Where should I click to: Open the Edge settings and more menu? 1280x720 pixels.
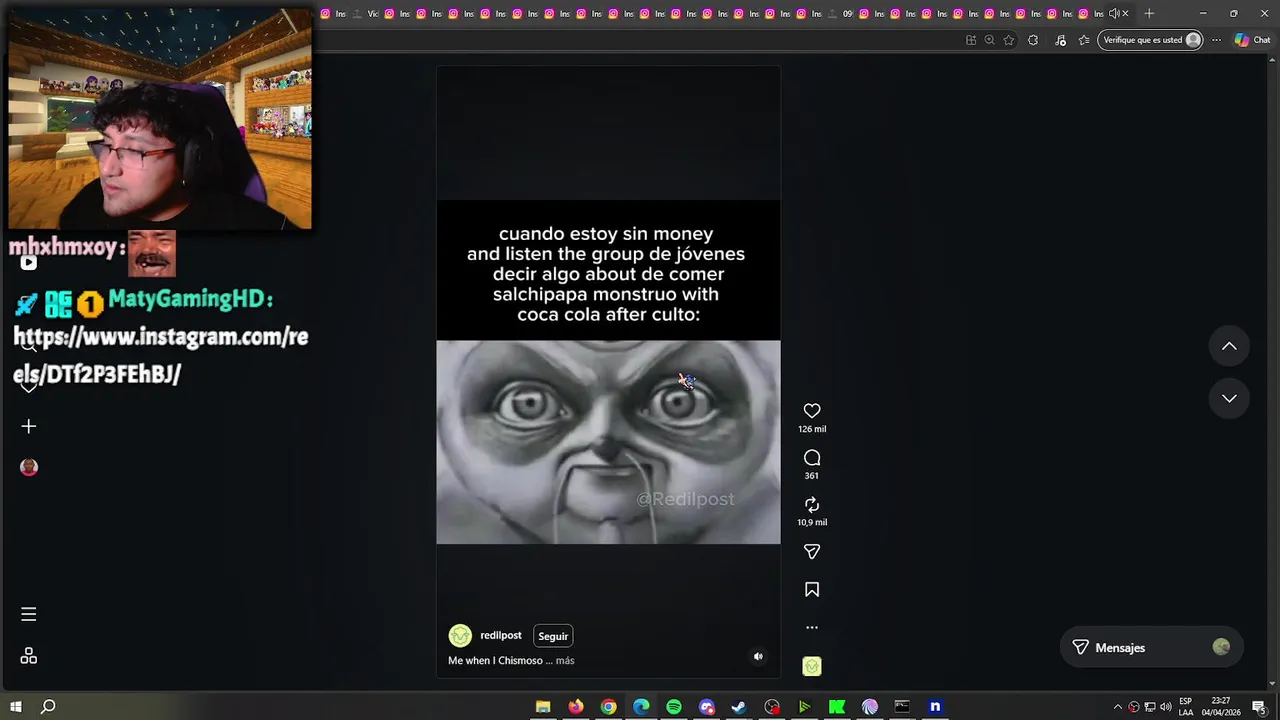(x=1217, y=40)
